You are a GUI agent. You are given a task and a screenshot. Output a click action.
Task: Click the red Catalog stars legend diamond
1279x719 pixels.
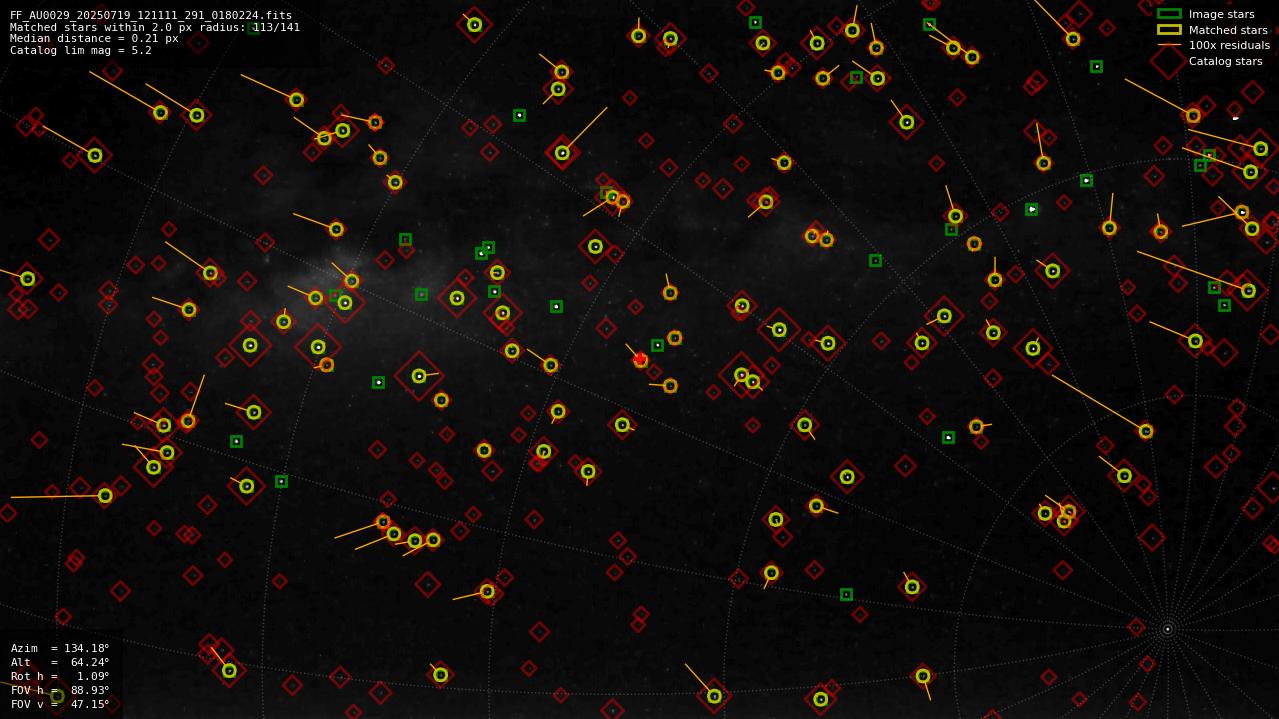point(1169,61)
